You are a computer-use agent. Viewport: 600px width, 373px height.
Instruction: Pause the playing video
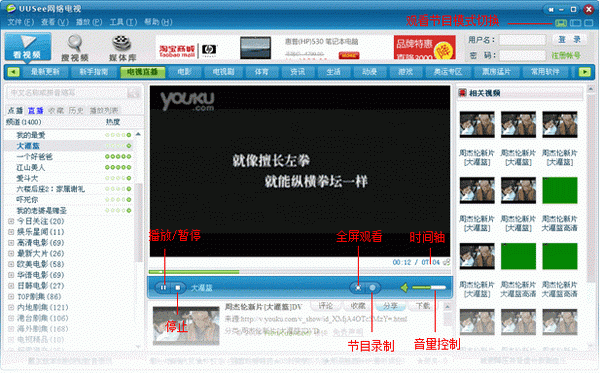[163, 288]
